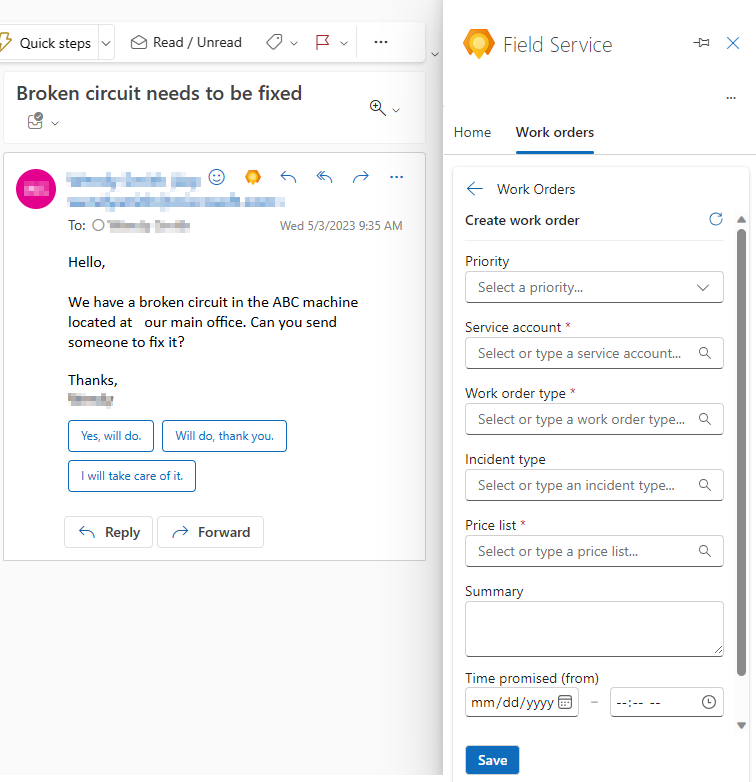756x782 pixels.
Task: Expand the ribbon with the chevron
Action: tap(435, 54)
